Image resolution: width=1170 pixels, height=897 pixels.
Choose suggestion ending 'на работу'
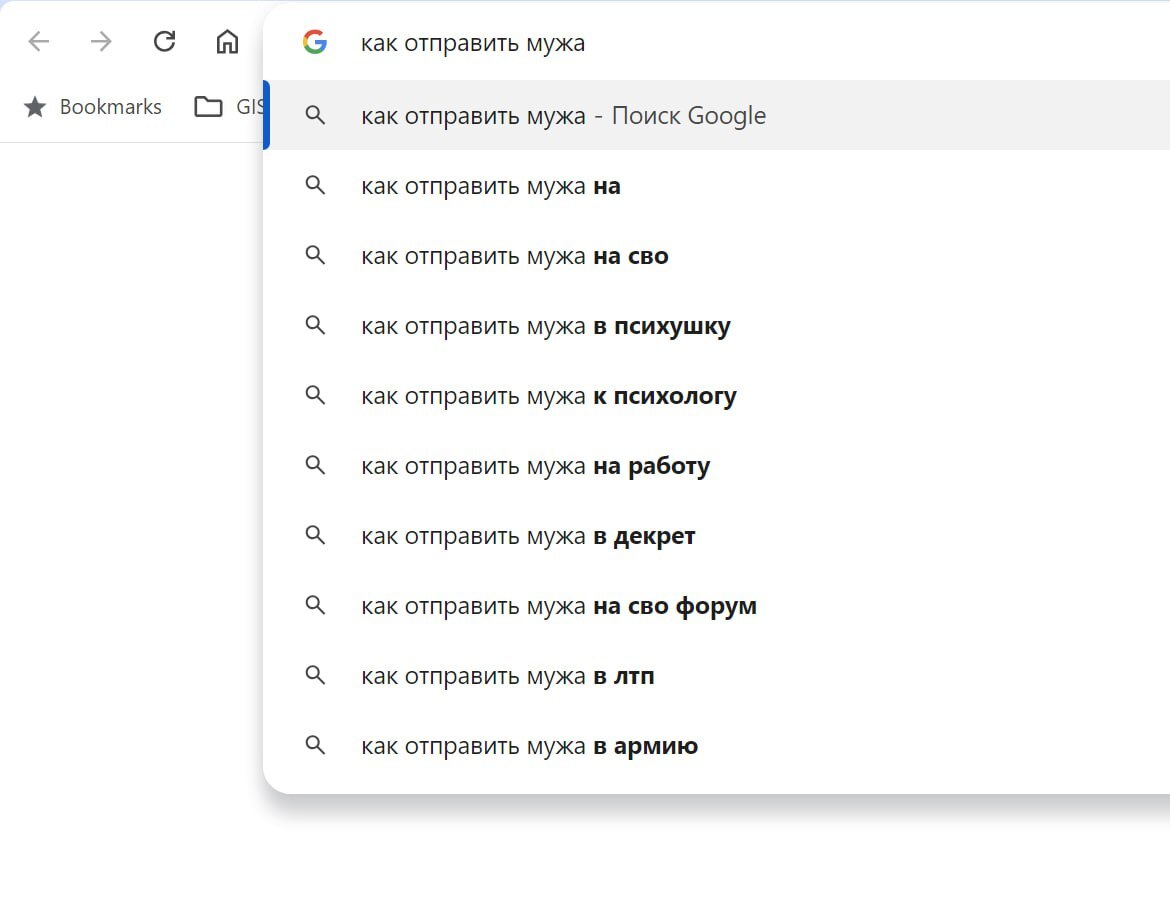tap(536, 466)
